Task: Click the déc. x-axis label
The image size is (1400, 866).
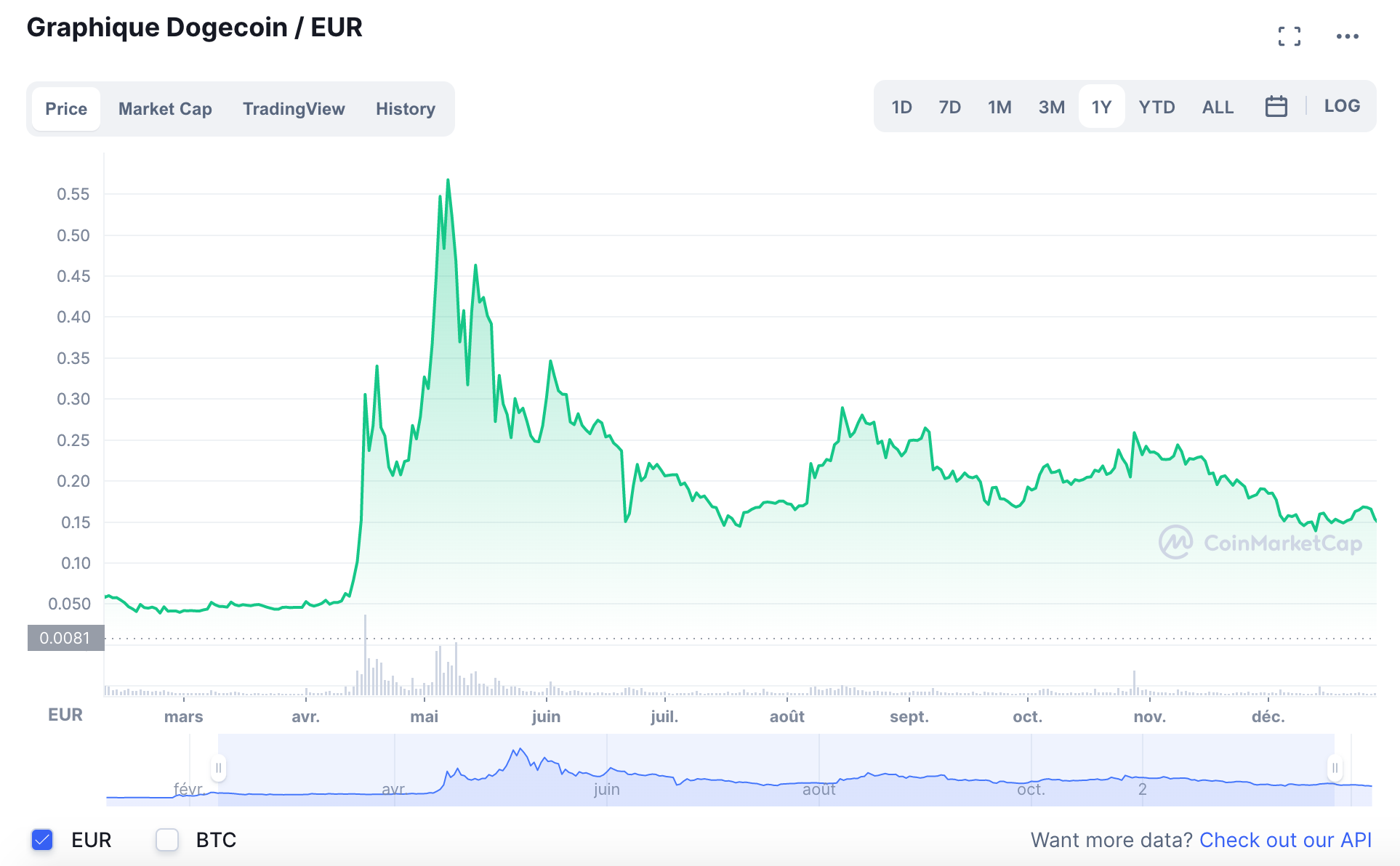Action: tap(1268, 716)
